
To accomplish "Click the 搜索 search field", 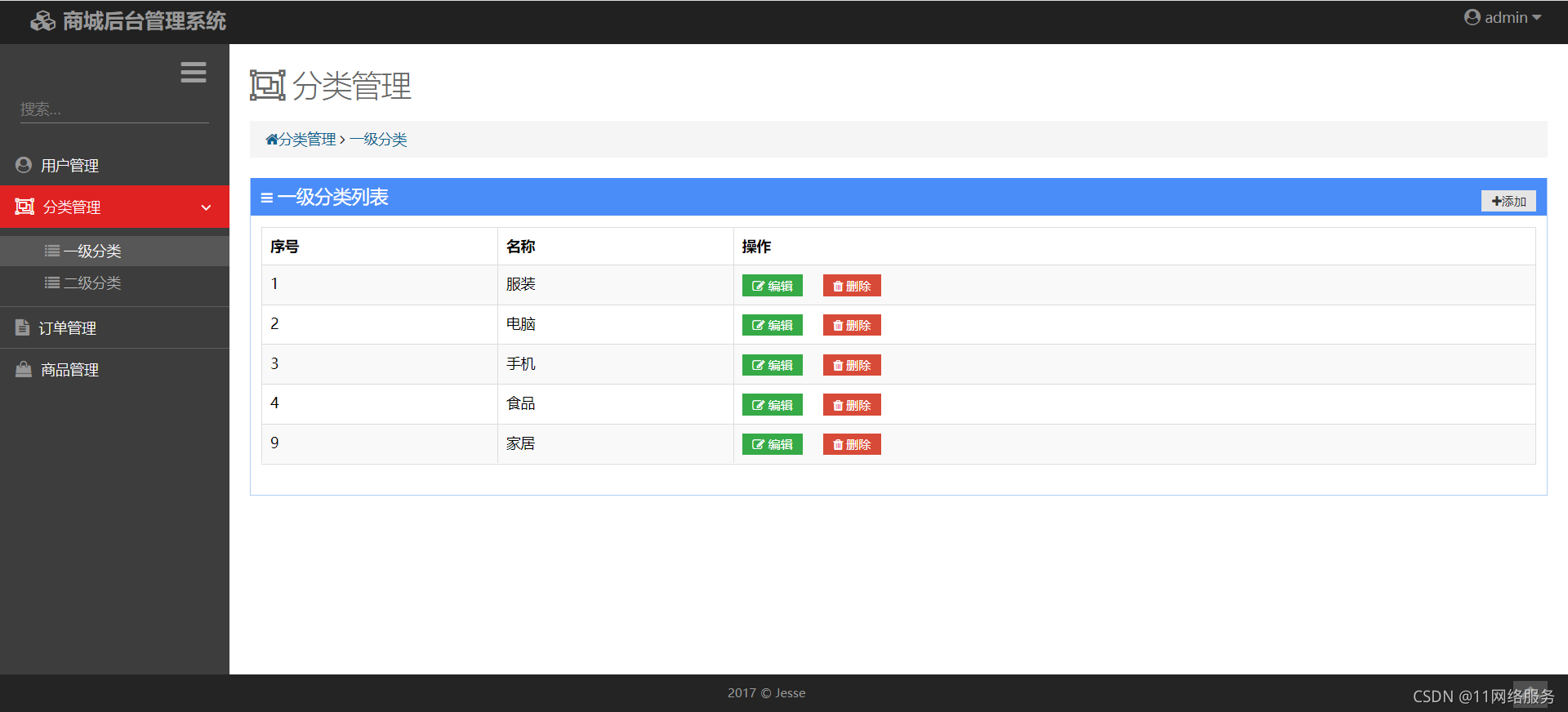I will pos(114,109).
